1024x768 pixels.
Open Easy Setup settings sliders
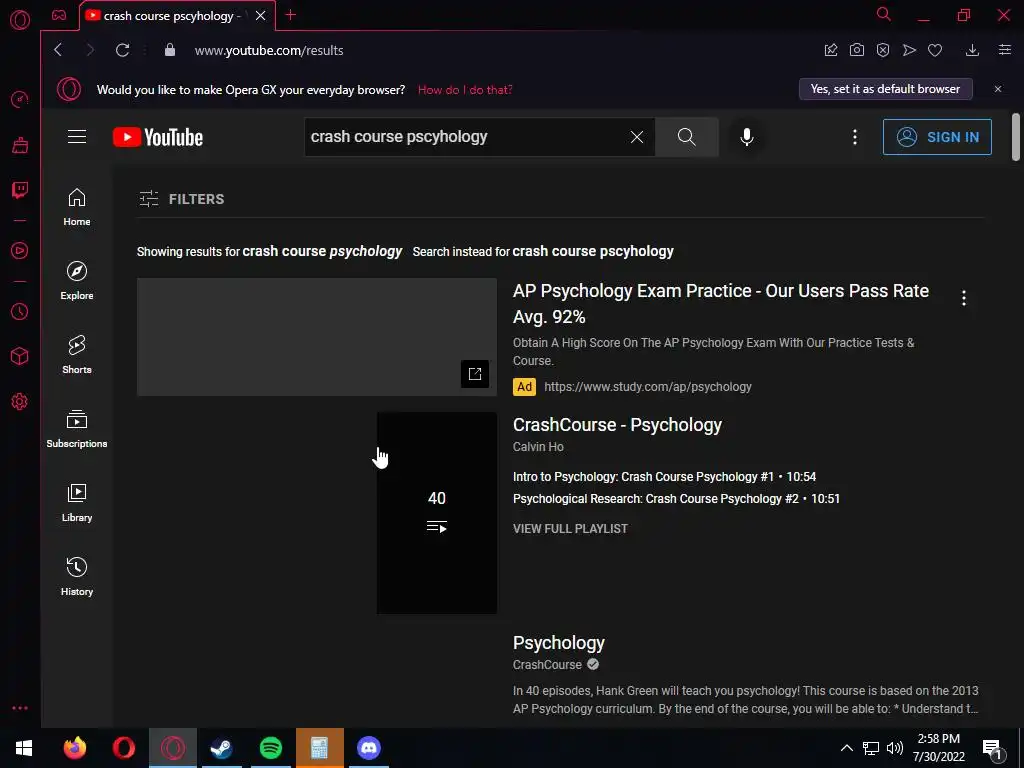pos(1005,50)
